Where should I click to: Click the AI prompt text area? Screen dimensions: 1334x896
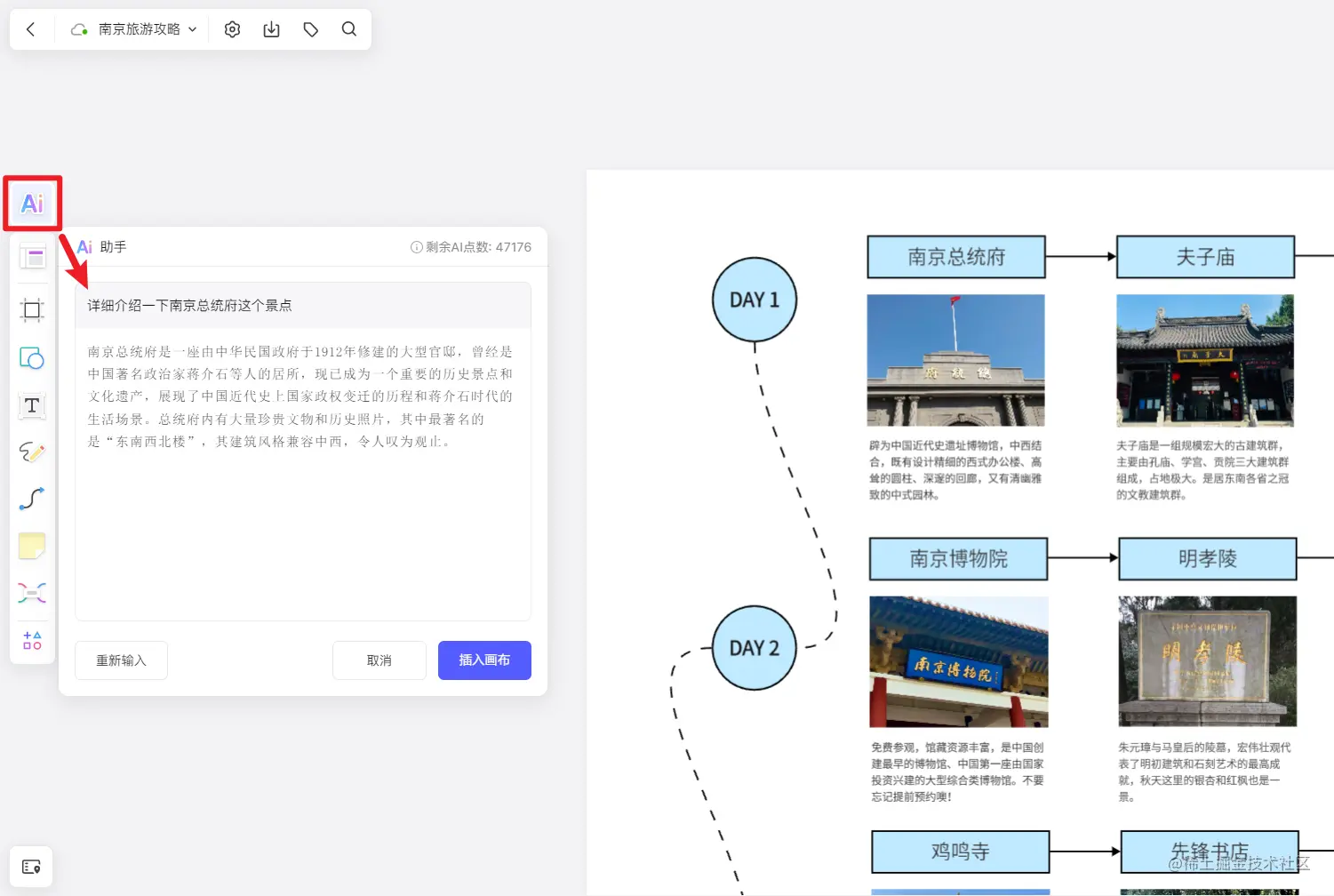click(302, 305)
